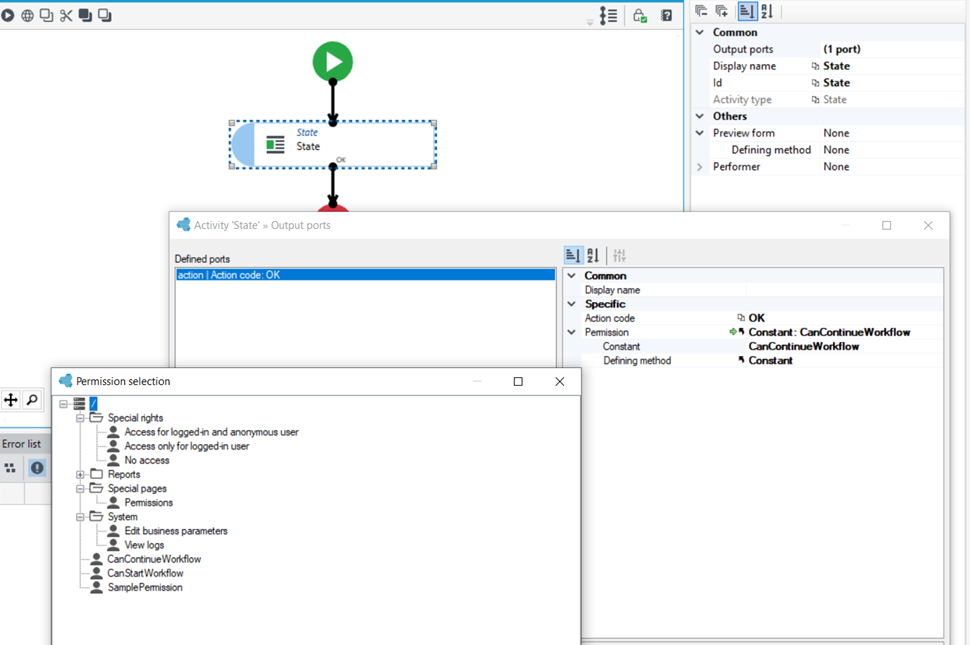This screenshot has height=645, width=970.
Task: Sort port properties alphabetically in Output ports dialog
Action: 593,255
